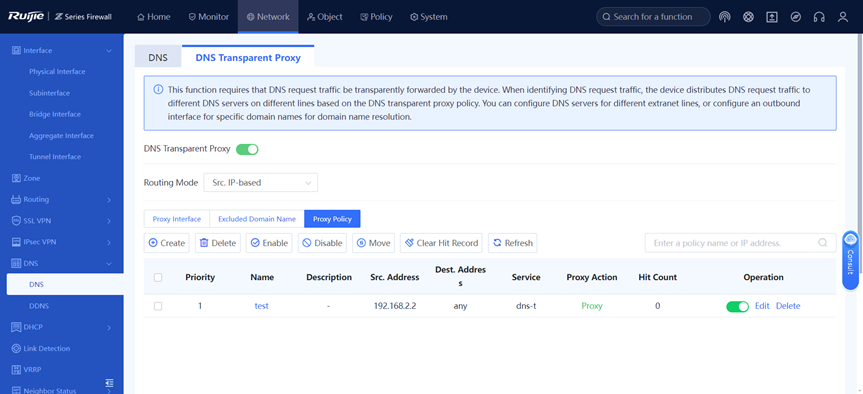This screenshot has height=394, width=863.
Task: Click the compass navigation icon
Action: [x=795, y=17]
